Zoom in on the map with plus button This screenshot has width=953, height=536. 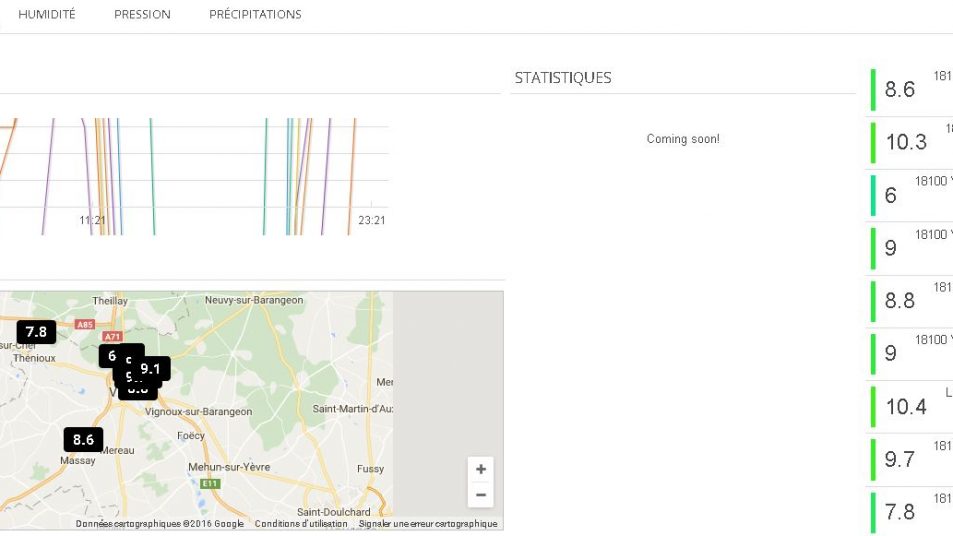(481, 469)
